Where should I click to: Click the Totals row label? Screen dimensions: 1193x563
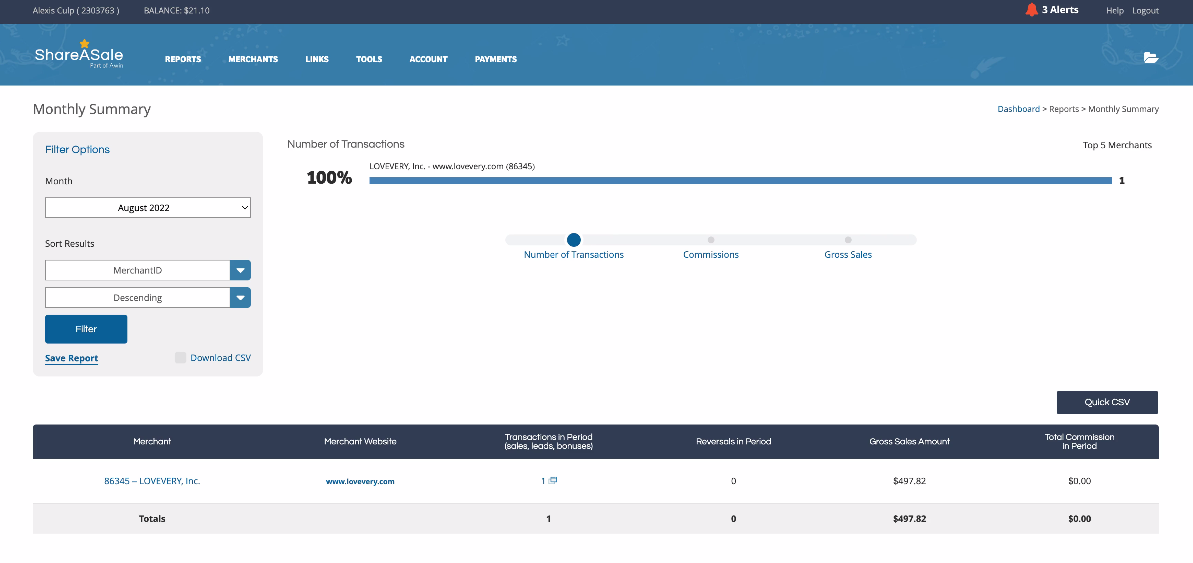(x=152, y=519)
